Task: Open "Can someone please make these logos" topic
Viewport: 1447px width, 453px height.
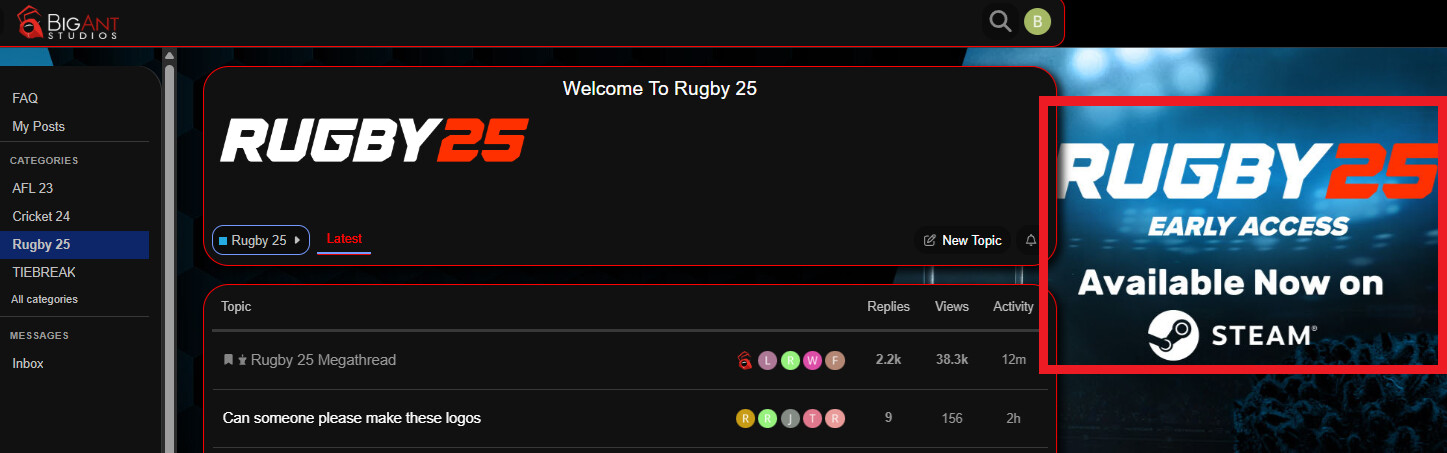Action: click(352, 418)
